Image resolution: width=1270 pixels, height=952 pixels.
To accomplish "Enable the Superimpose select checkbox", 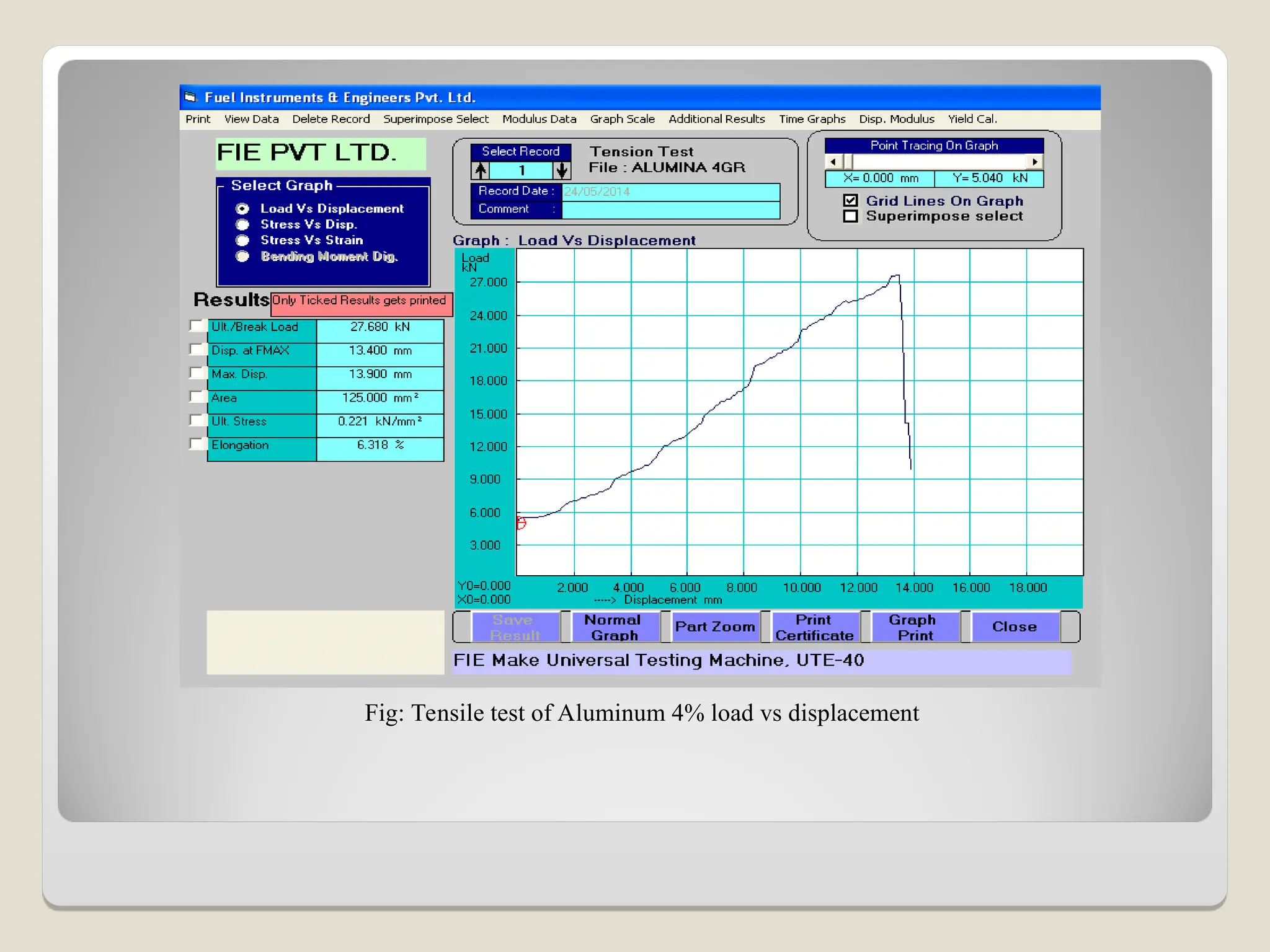I will pos(851,216).
